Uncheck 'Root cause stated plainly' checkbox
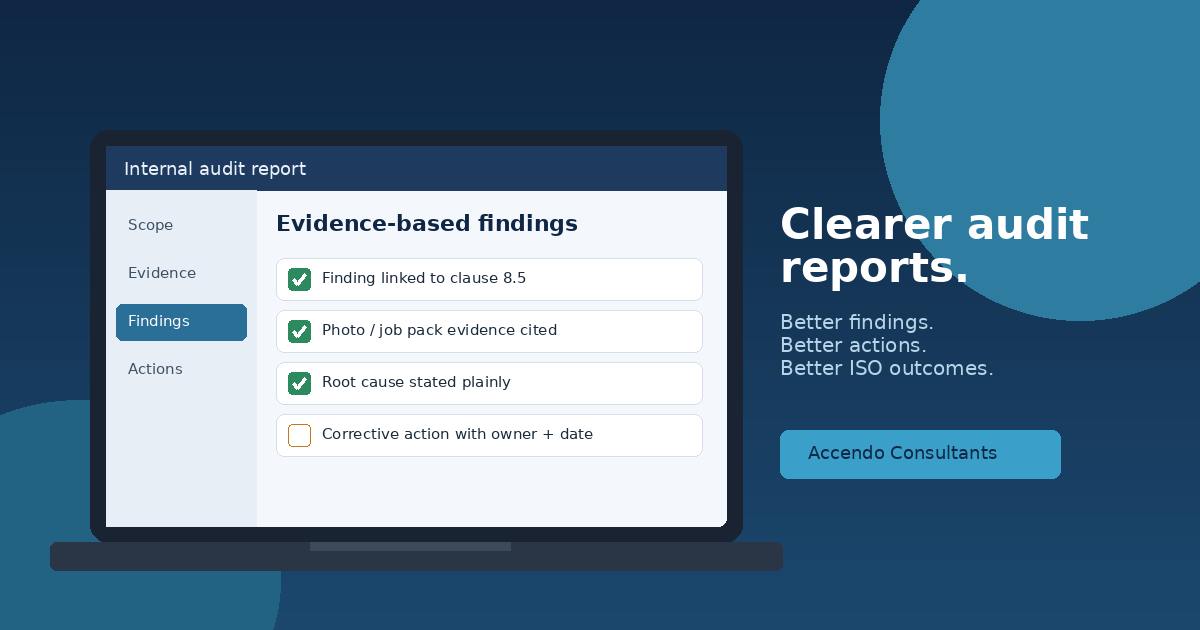The width and height of the screenshot is (1200, 630). (x=299, y=383)
